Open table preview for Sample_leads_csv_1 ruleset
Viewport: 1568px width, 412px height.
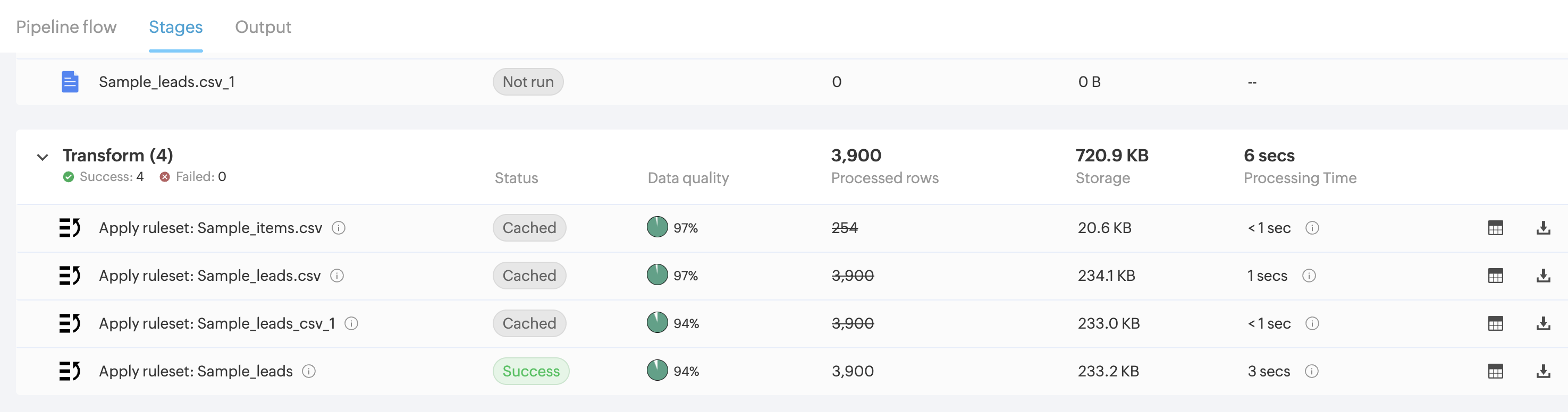(x=1495, y=323)
